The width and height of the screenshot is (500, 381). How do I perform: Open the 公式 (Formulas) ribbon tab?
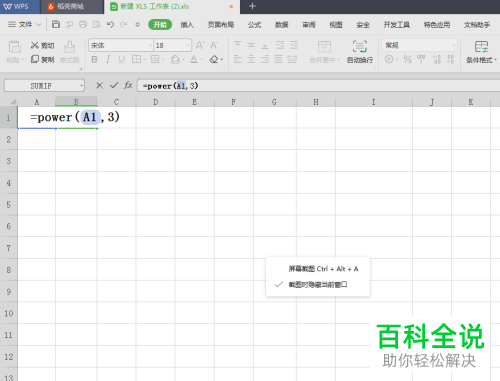coord(254,25)
